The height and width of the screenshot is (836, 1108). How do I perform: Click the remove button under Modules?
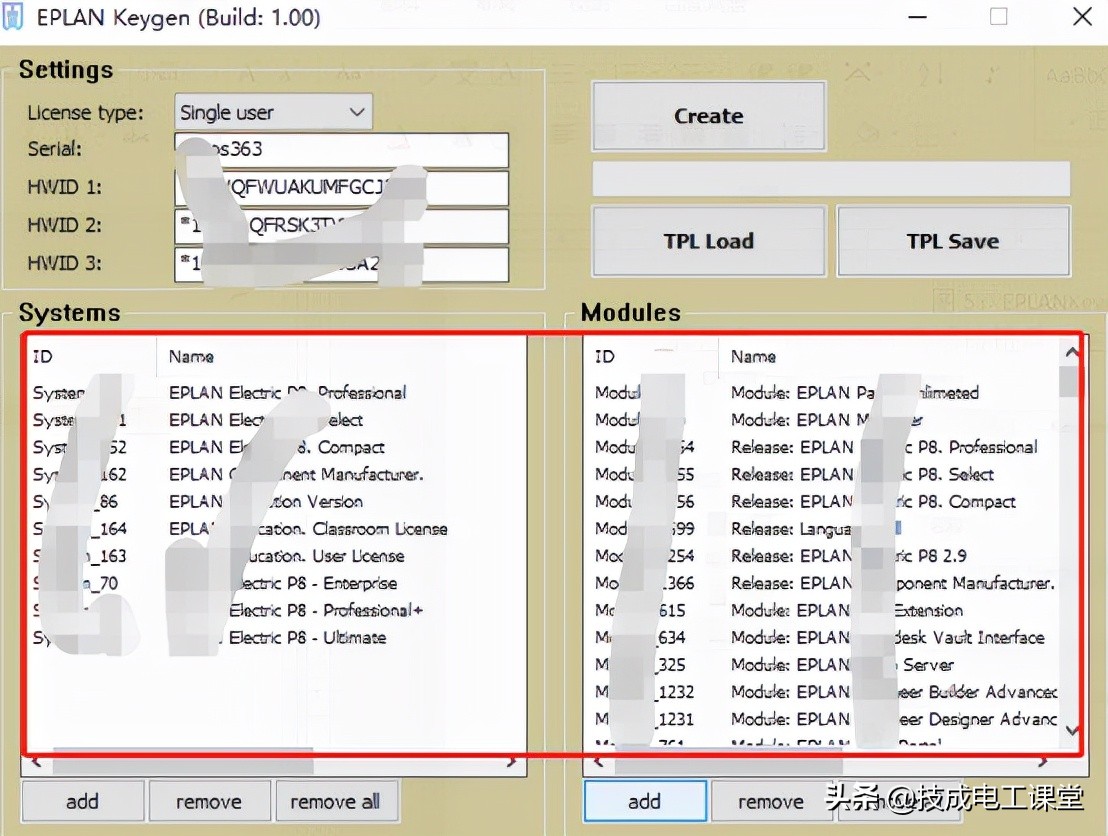point(771,801)
